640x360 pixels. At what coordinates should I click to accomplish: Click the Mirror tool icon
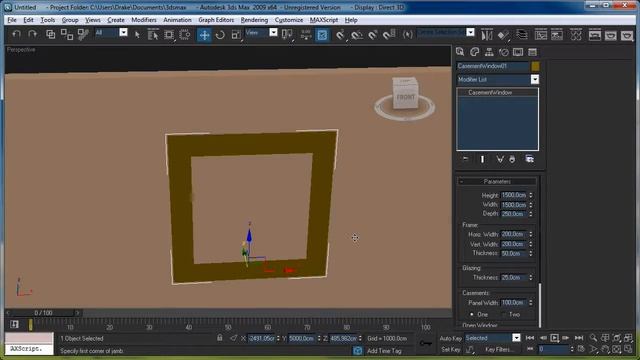tap(487, 35)
